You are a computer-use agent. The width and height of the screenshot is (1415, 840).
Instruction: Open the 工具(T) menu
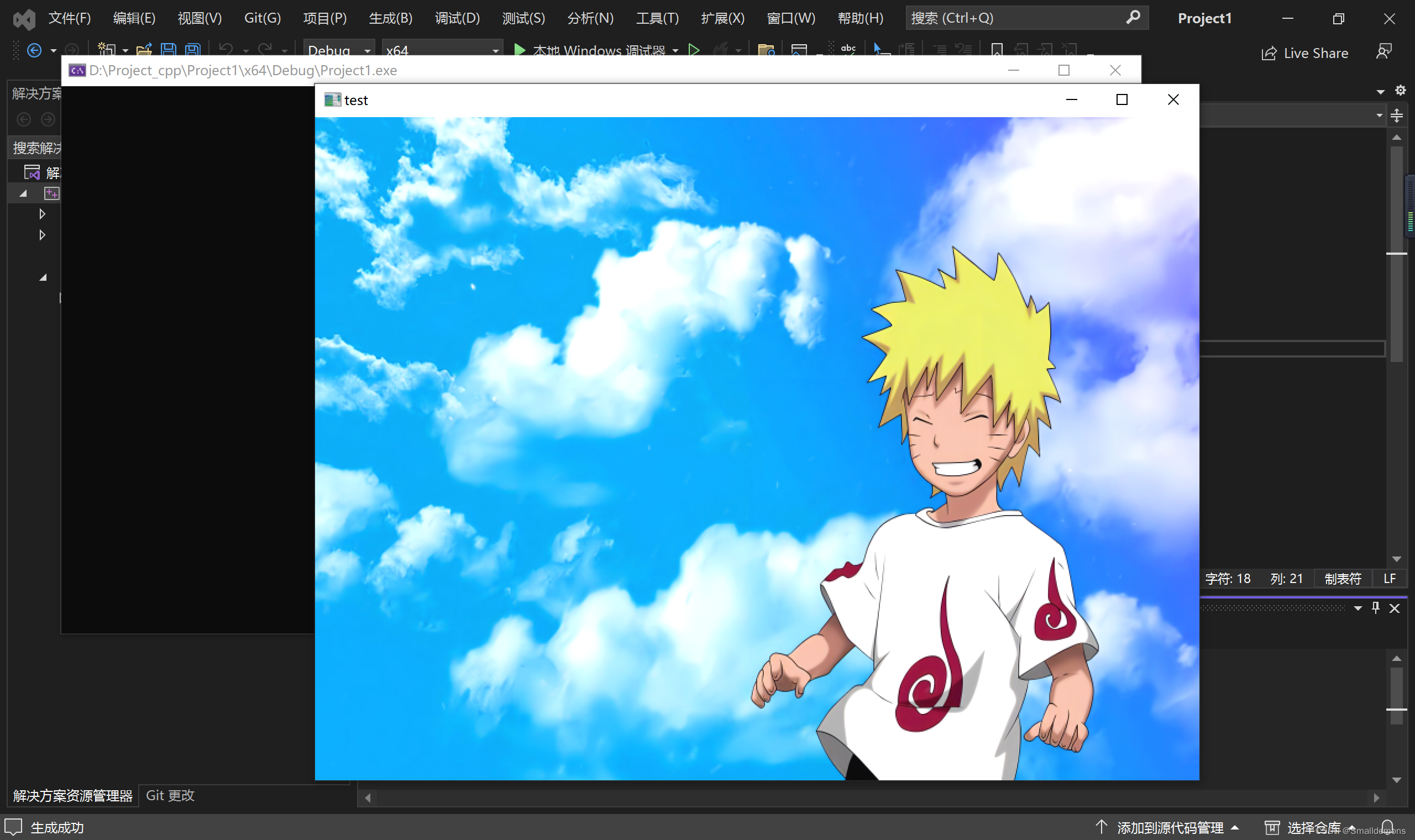point(657,18)
